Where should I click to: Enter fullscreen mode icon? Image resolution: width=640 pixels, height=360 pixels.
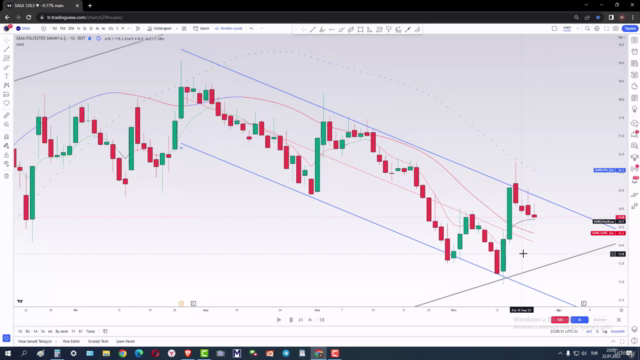606,29
